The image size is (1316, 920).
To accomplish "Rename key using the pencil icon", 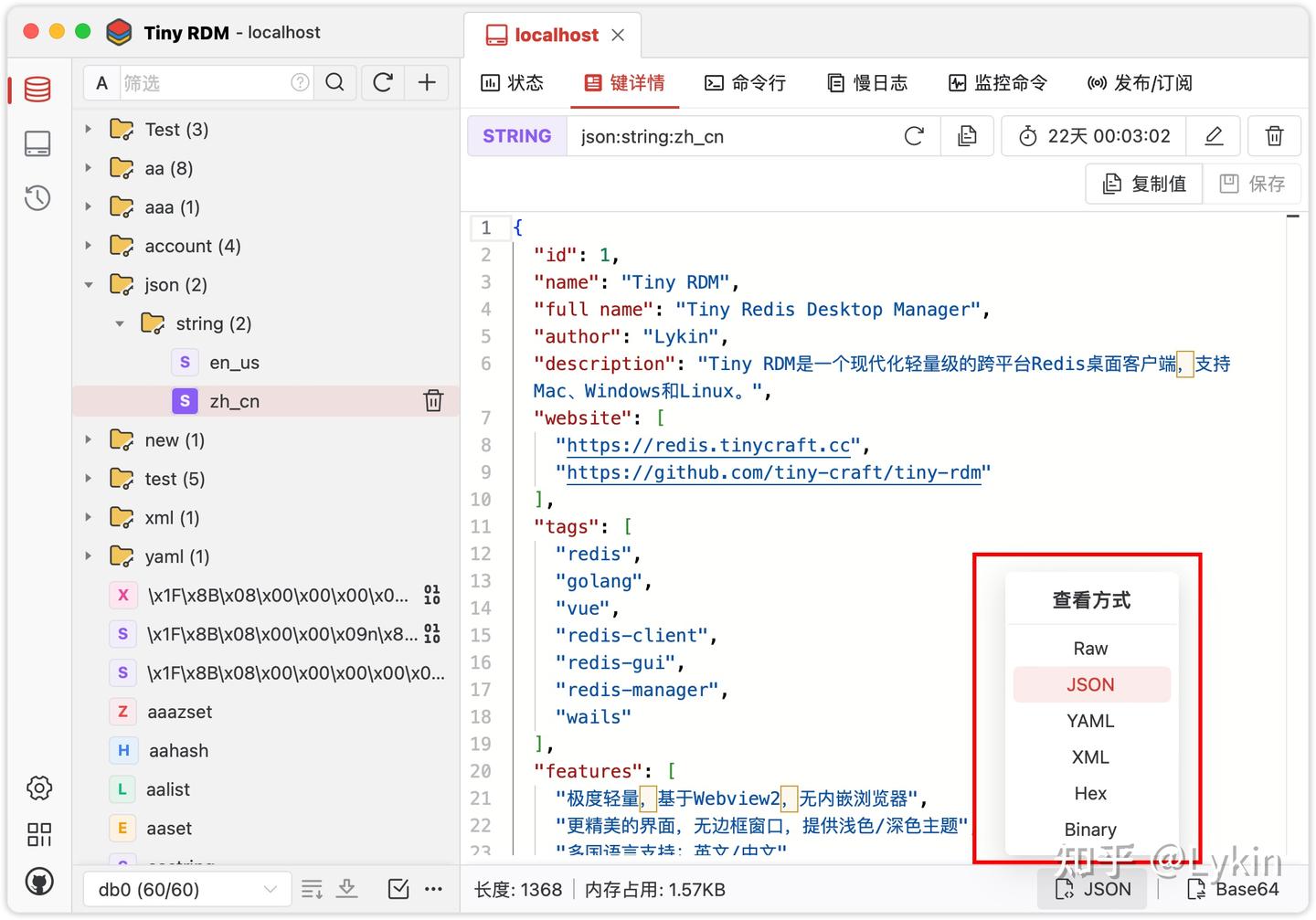I will [1214, 136].
